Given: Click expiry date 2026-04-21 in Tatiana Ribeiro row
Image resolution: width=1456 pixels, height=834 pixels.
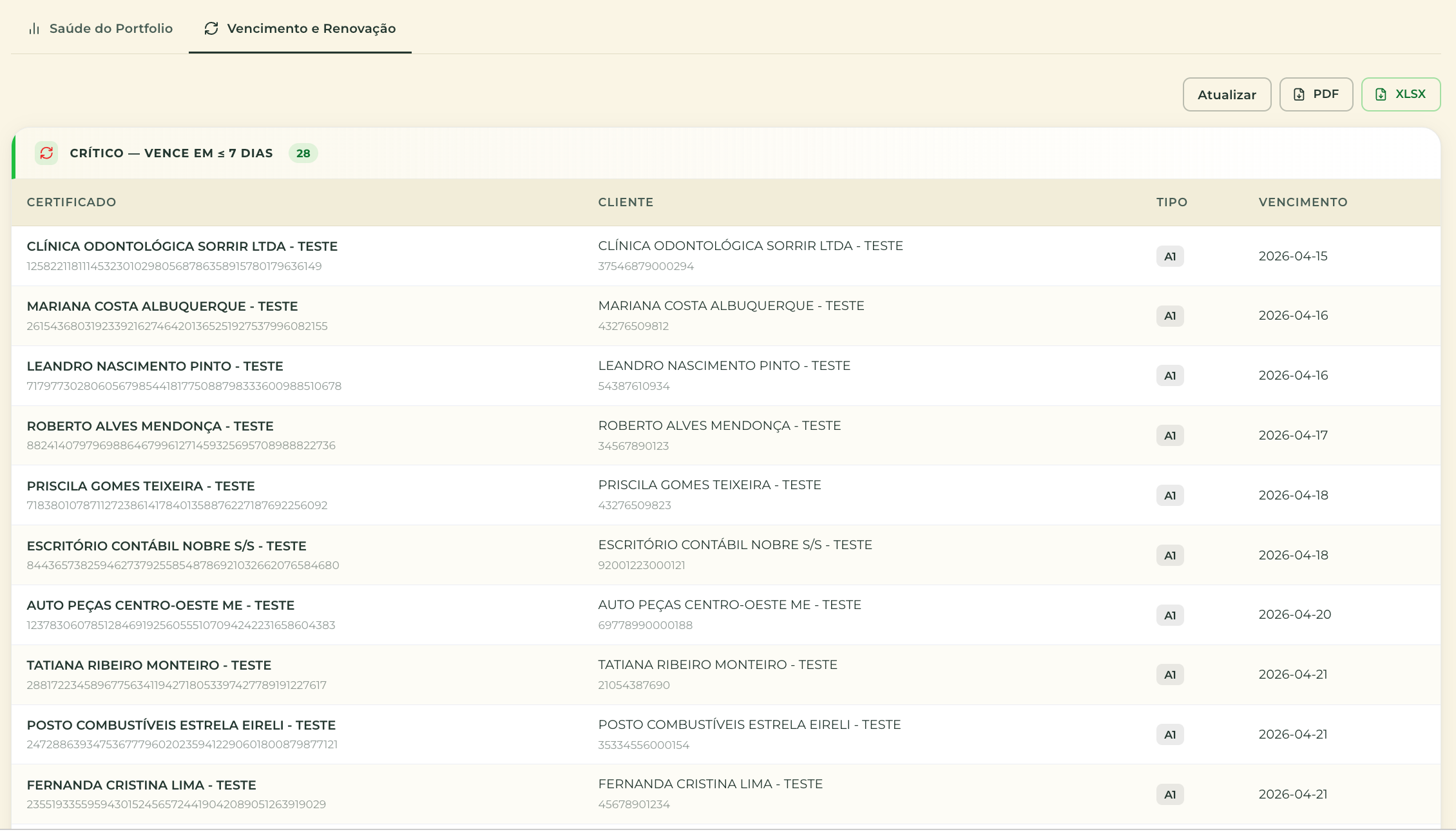Looking at the screenshot, I should (x=1293, y=674).
